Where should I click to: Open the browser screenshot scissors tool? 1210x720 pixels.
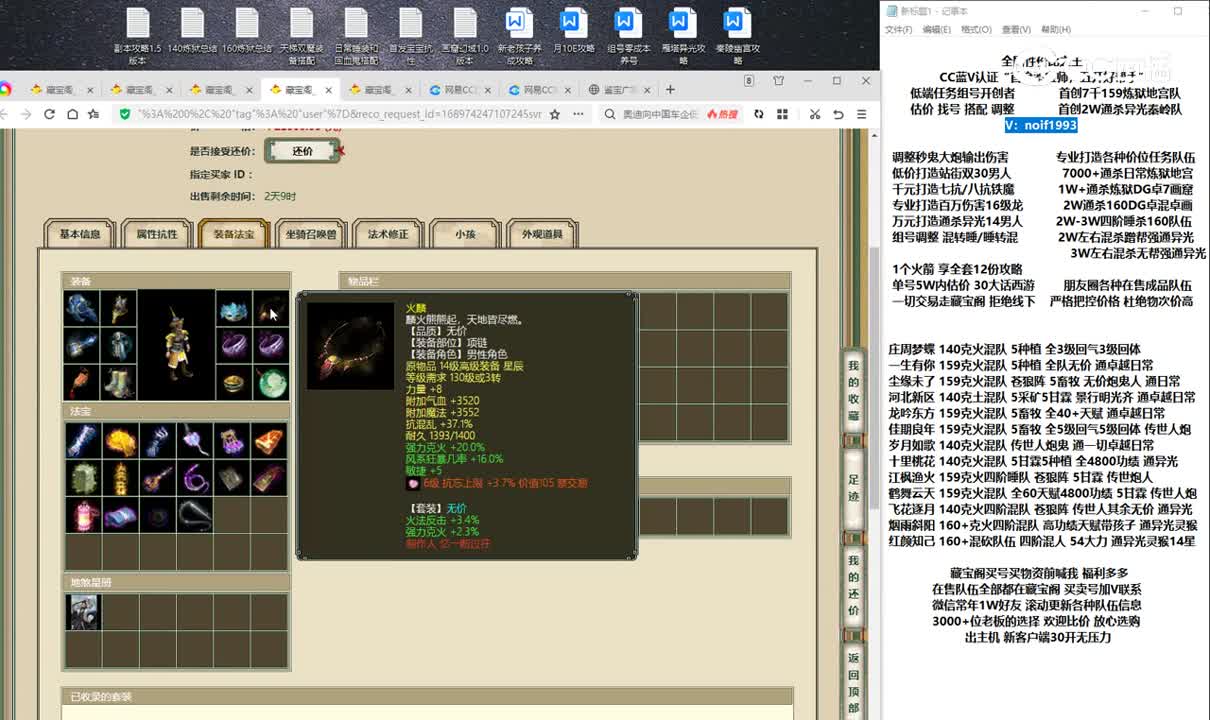[x=814, y=114]
